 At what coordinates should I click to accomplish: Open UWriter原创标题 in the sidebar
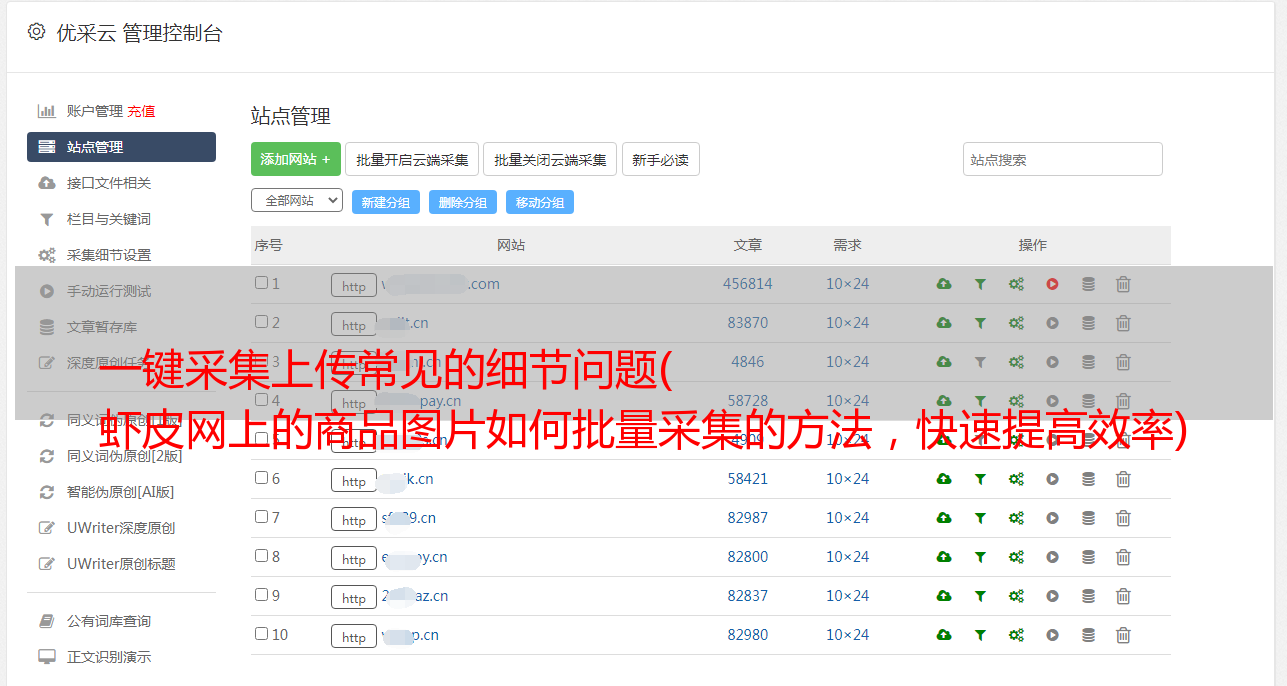tap(121, 564)
